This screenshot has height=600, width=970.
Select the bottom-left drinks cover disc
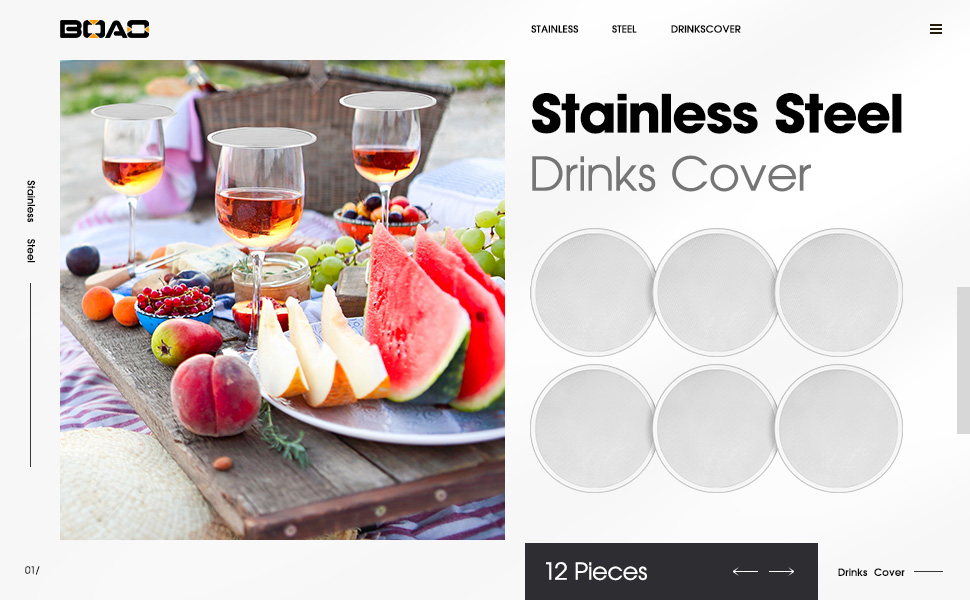(x=593, y=428)
